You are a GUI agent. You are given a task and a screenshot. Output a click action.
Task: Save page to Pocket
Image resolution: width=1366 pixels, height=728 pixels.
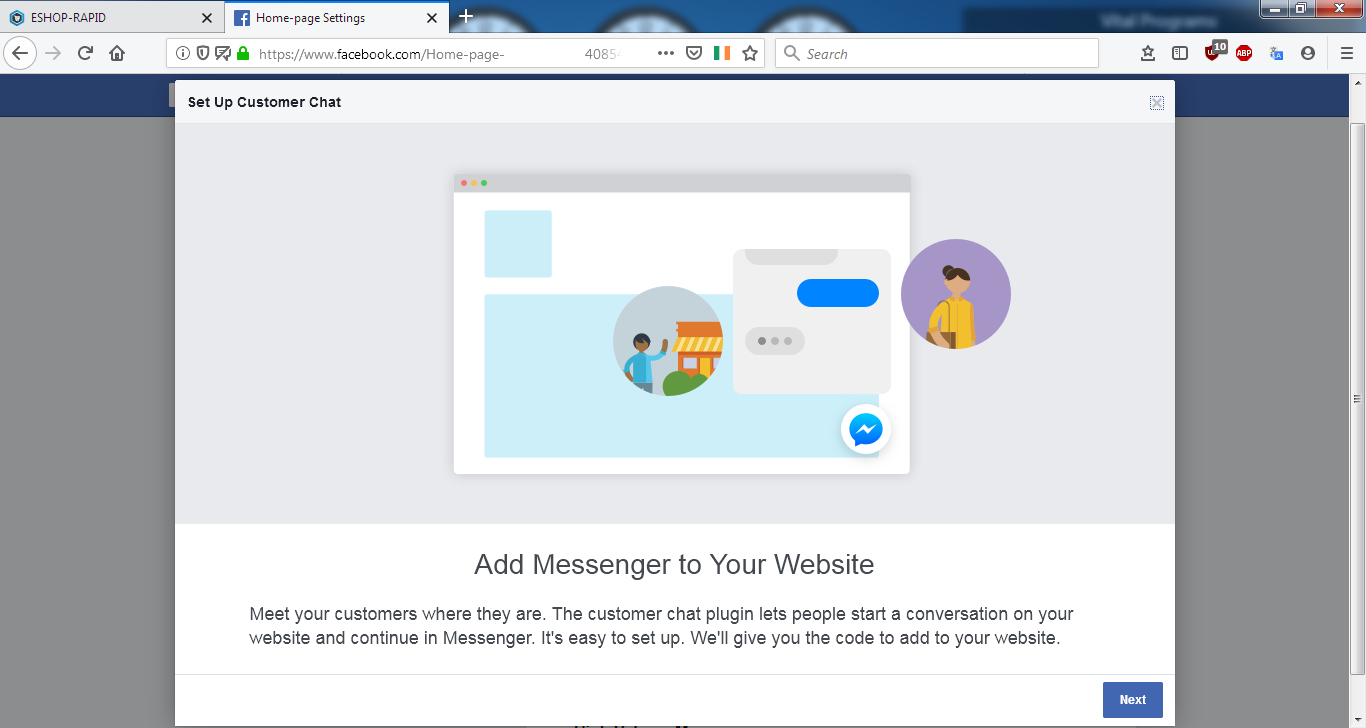pyautogui.click(x=694, y=54)
